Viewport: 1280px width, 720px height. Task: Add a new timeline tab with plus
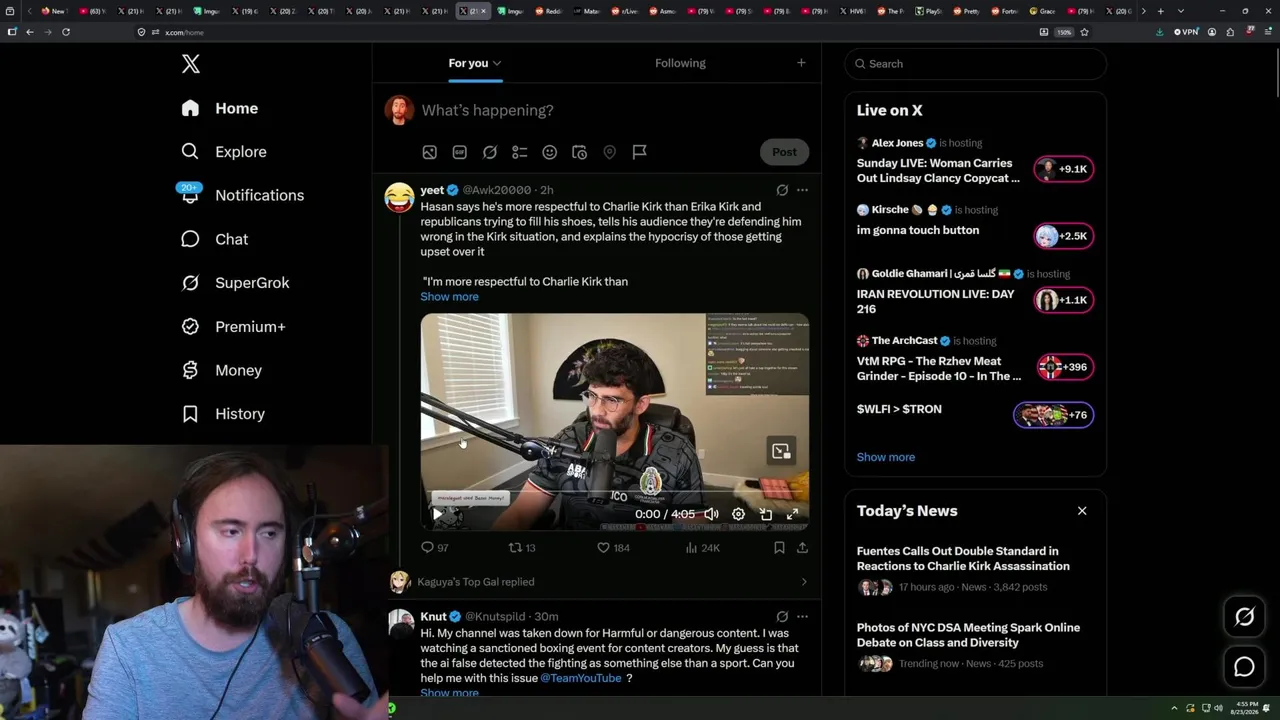coord(801,63)
